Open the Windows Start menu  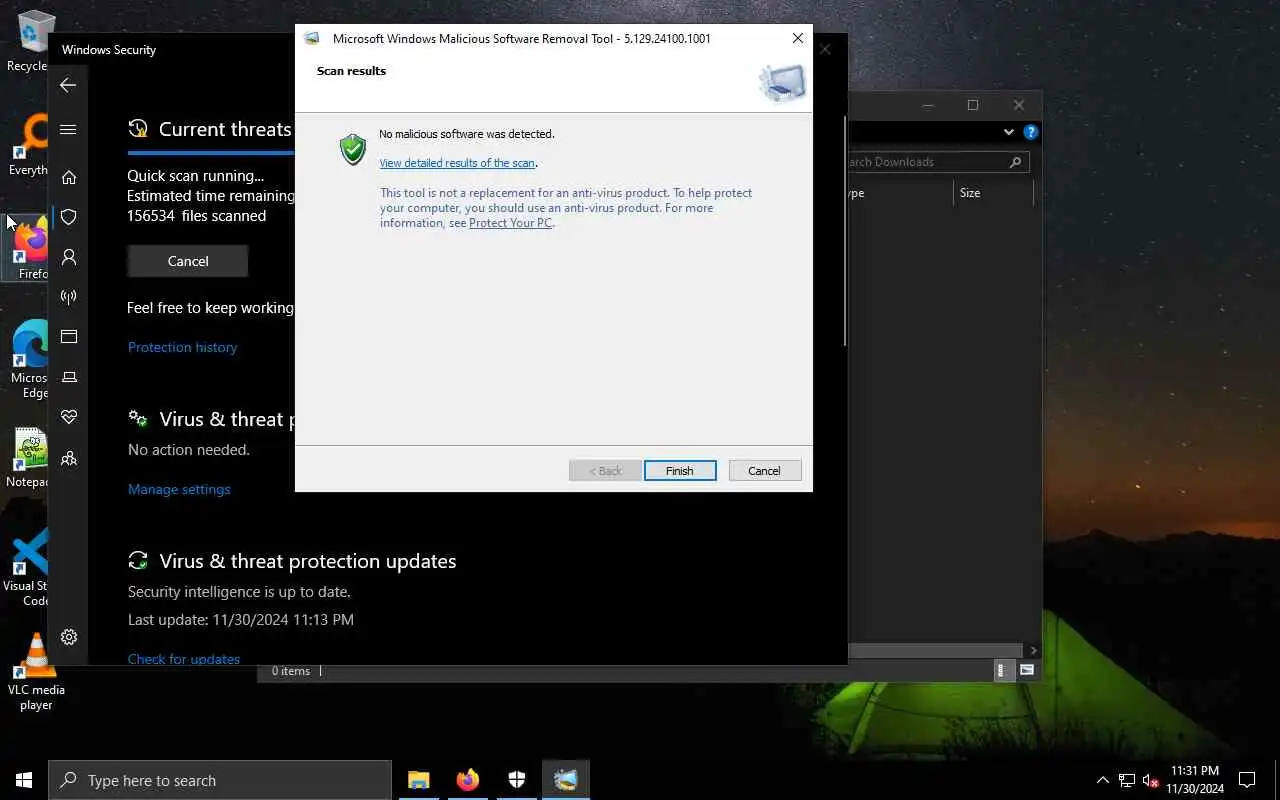[x=24, y=780]
